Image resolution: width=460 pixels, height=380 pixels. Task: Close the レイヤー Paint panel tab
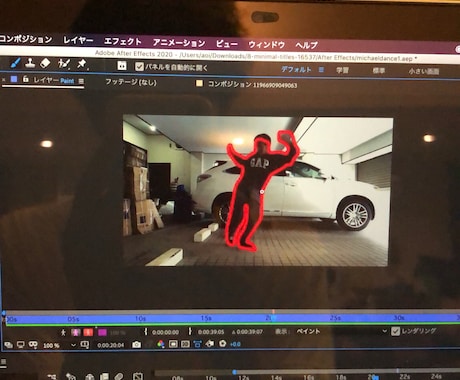(4, 80)
